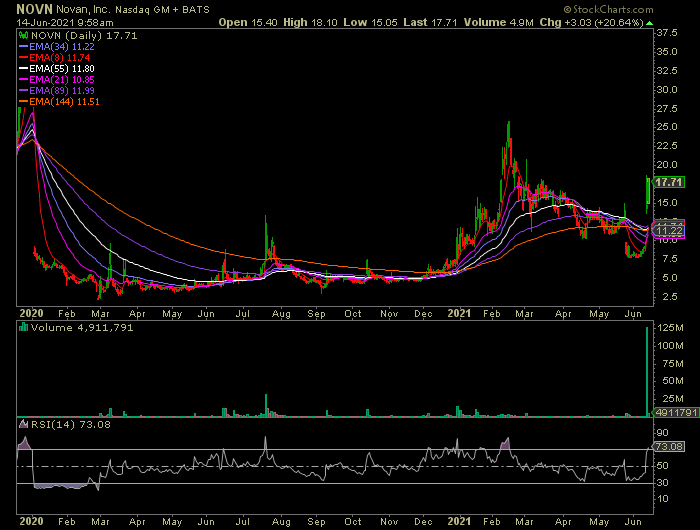
Task: Click the 'Mar' 2020 label on the bottom RSI axis
Action: coord(100,522)
